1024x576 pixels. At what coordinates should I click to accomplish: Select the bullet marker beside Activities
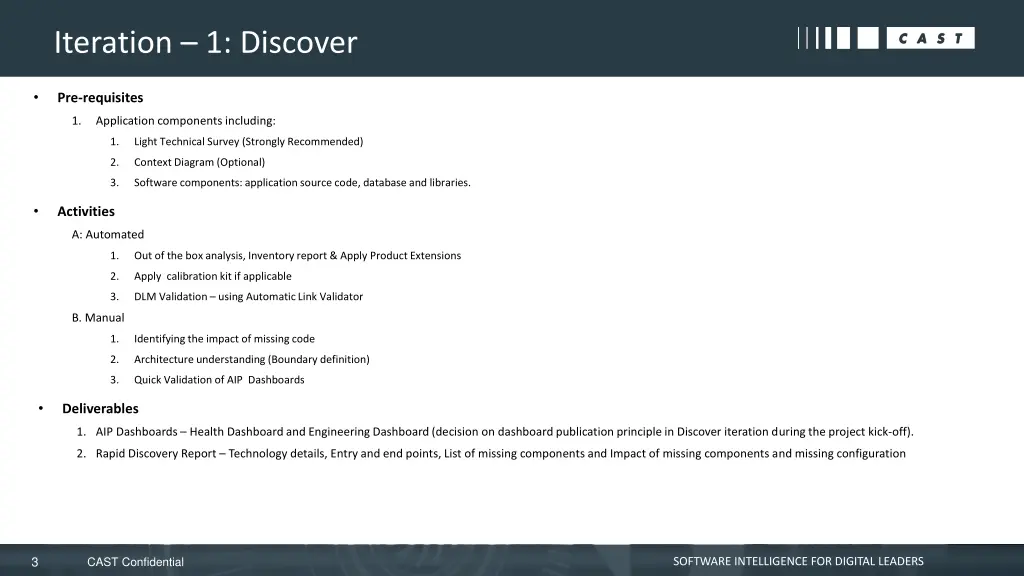[x=39, y=211]
